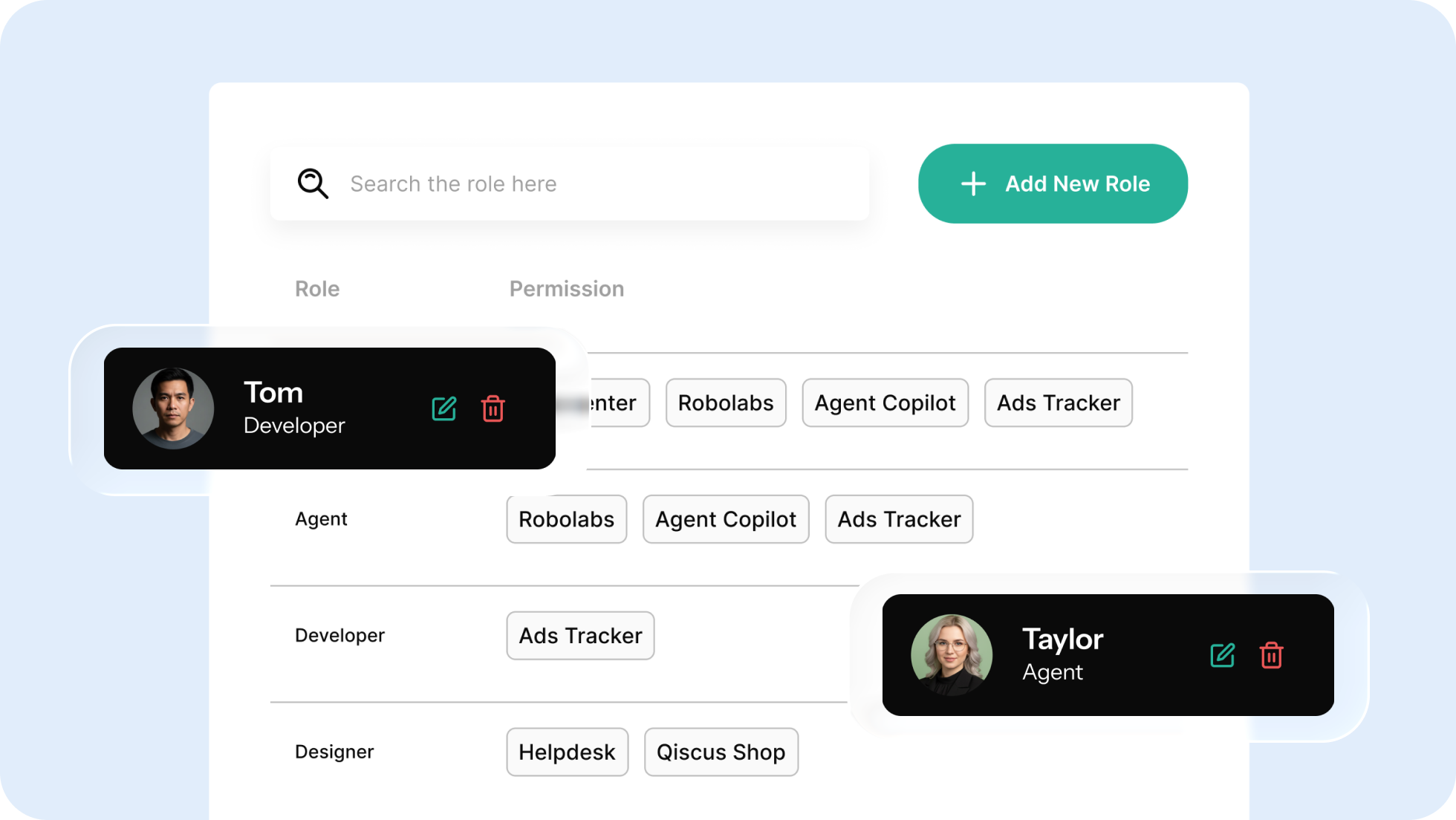Screen dimensions: 1456x820
Task: Click the edit icon on Tom's card
Action: point(444,409)
